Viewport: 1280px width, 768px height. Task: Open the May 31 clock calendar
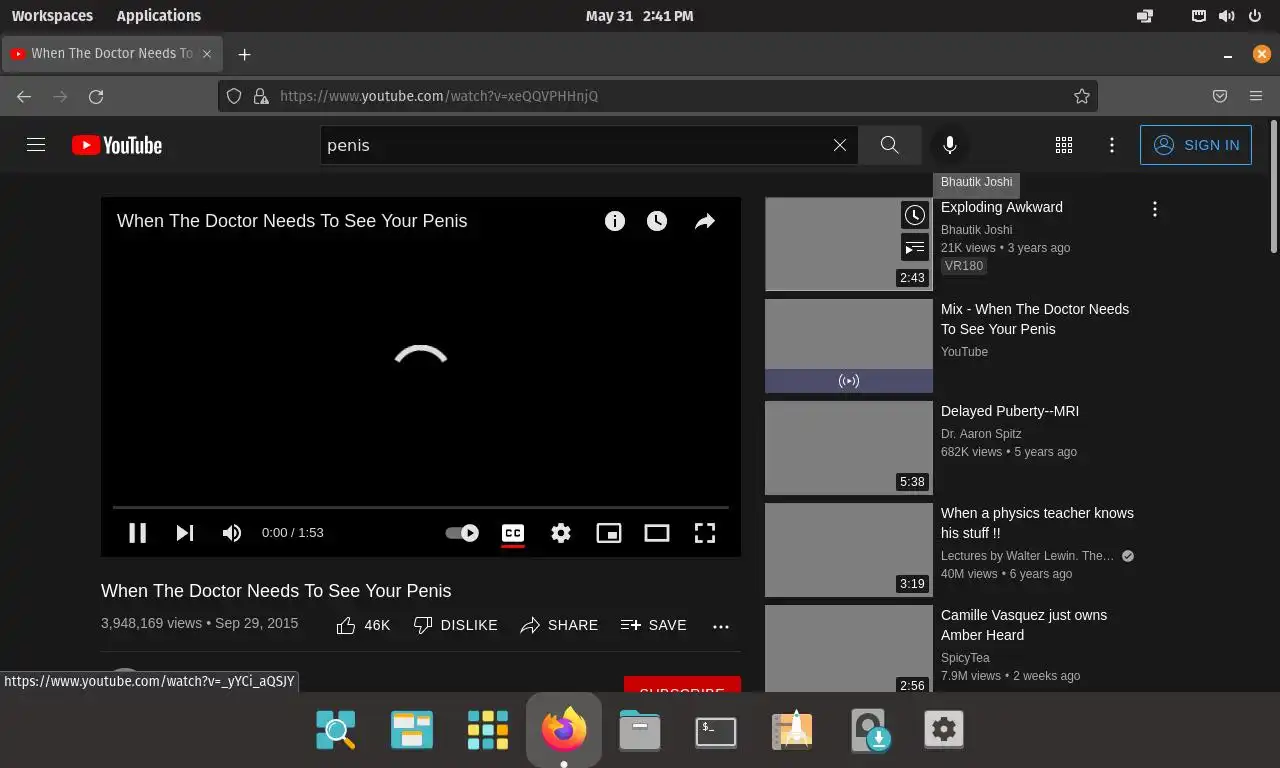639,16
